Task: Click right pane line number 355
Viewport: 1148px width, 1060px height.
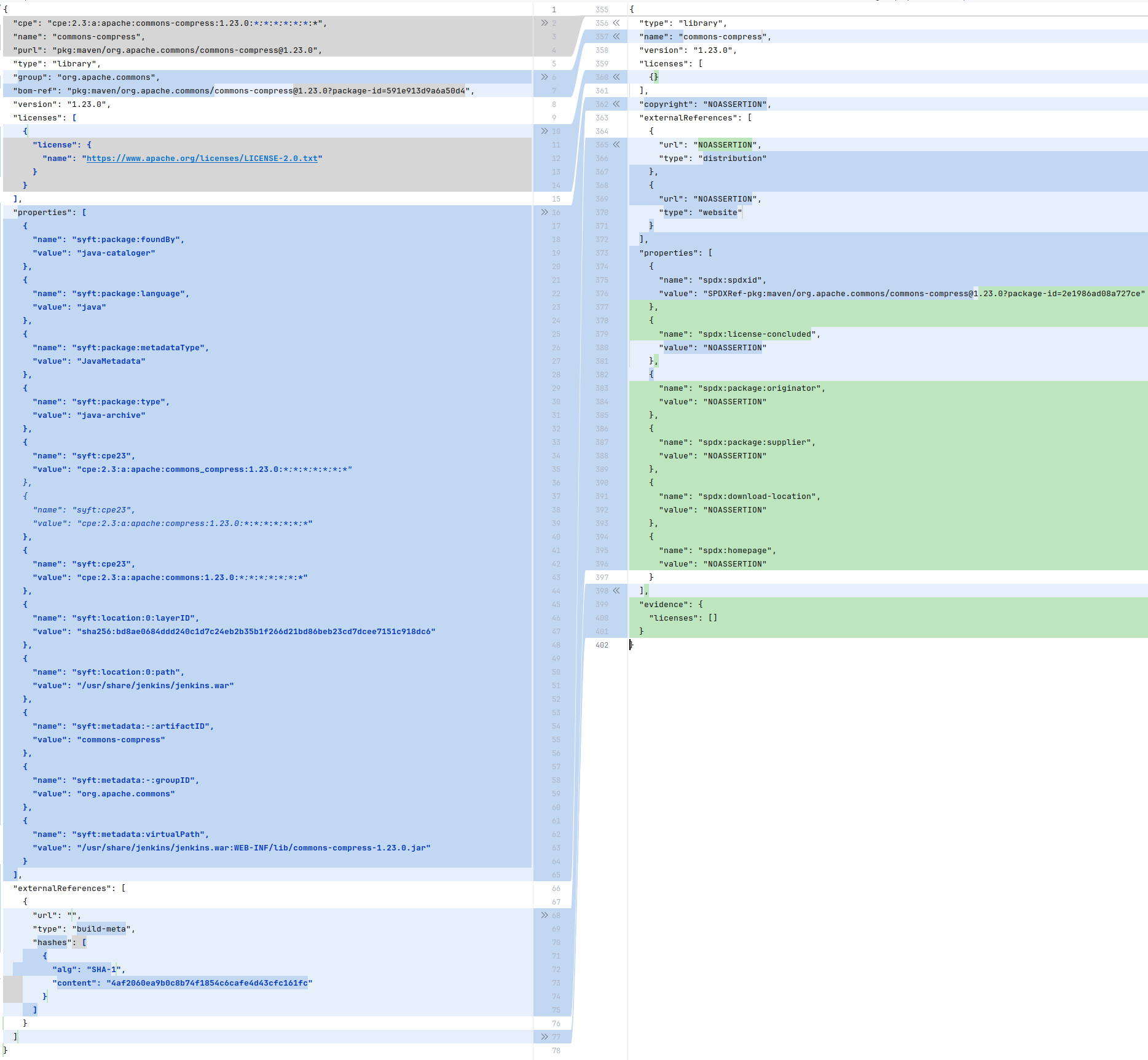Action: coord(602,10)
